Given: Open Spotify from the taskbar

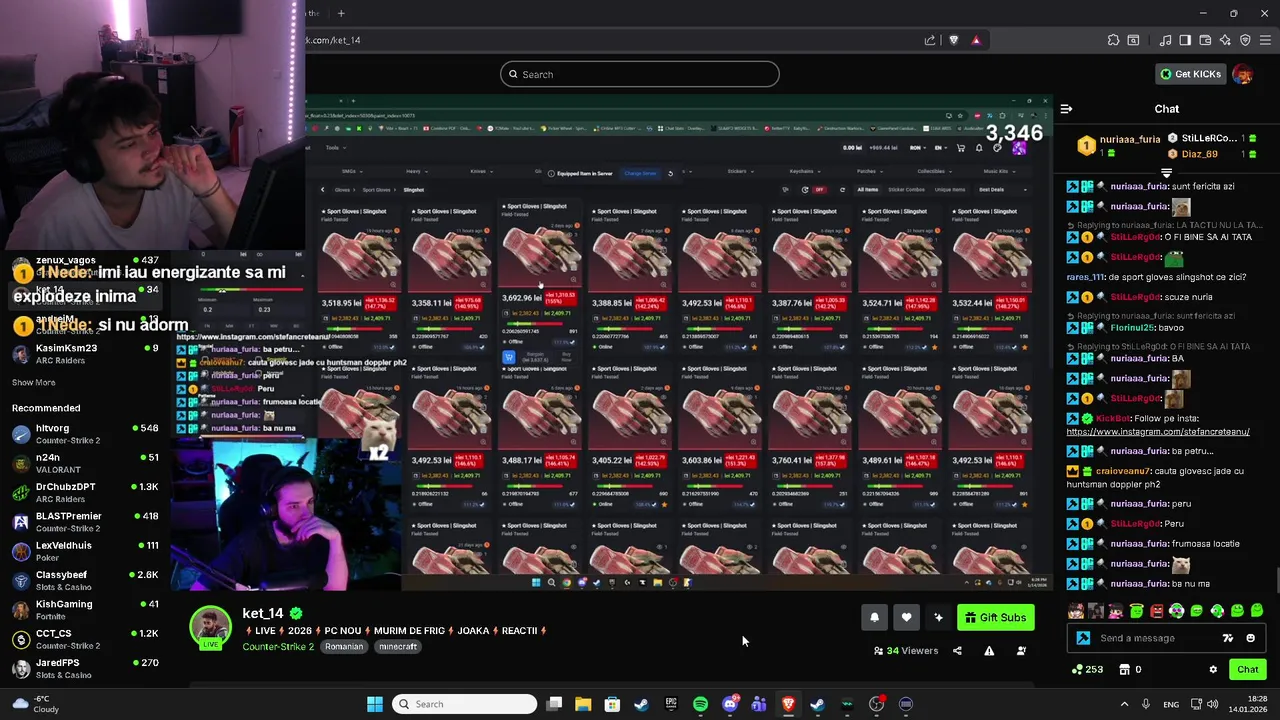Looking at the screenshot, I should 700,704.
